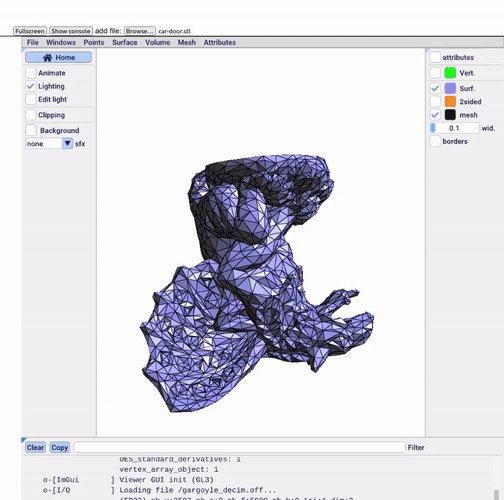This screenshot has height=500, width=504.
Task: Adjust the mesh width slider at 0.1
Action: [455, 128]
